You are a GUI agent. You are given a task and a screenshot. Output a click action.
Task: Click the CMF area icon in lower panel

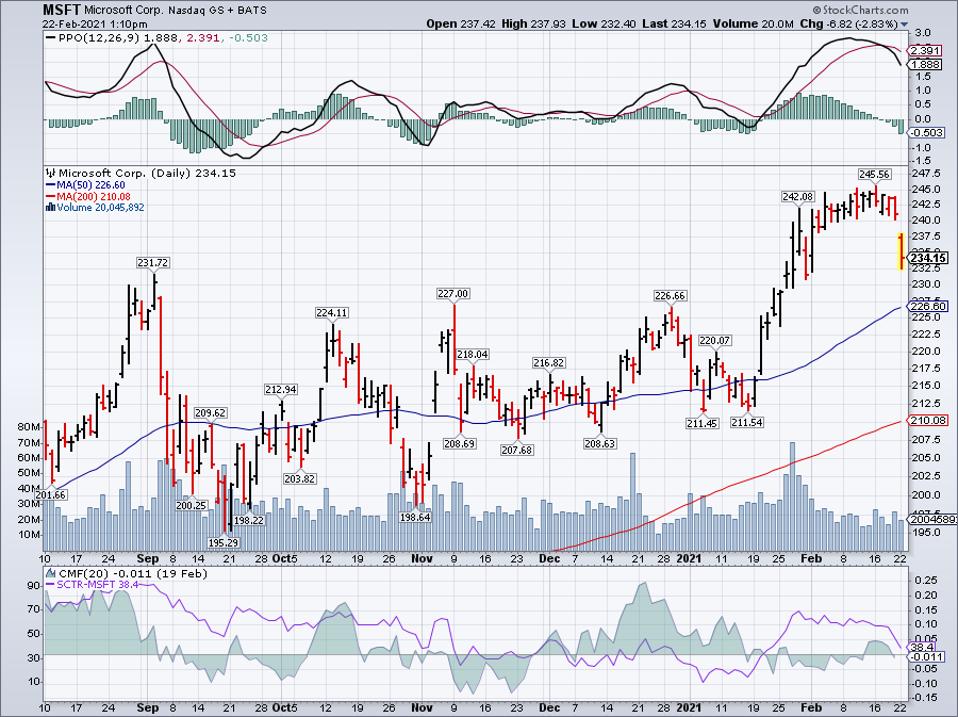pyautogui.click(x=51, y=573)
